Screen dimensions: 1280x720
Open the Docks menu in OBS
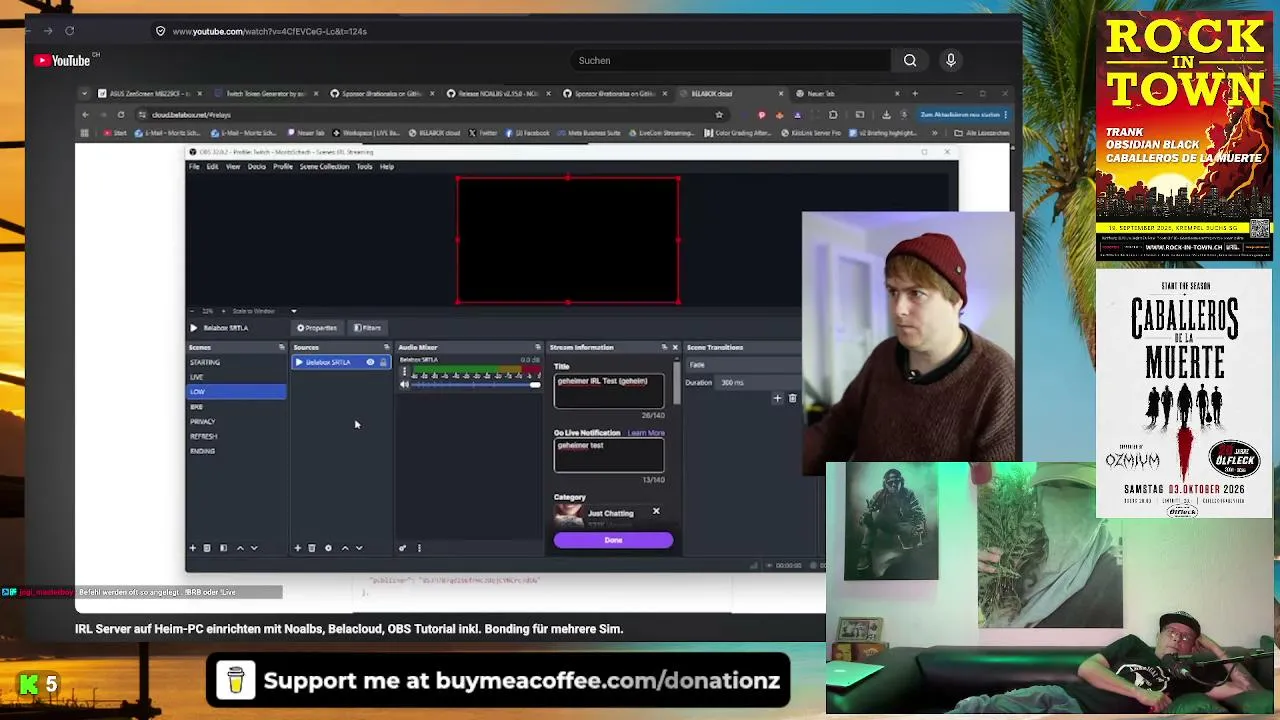coord(257,167)
